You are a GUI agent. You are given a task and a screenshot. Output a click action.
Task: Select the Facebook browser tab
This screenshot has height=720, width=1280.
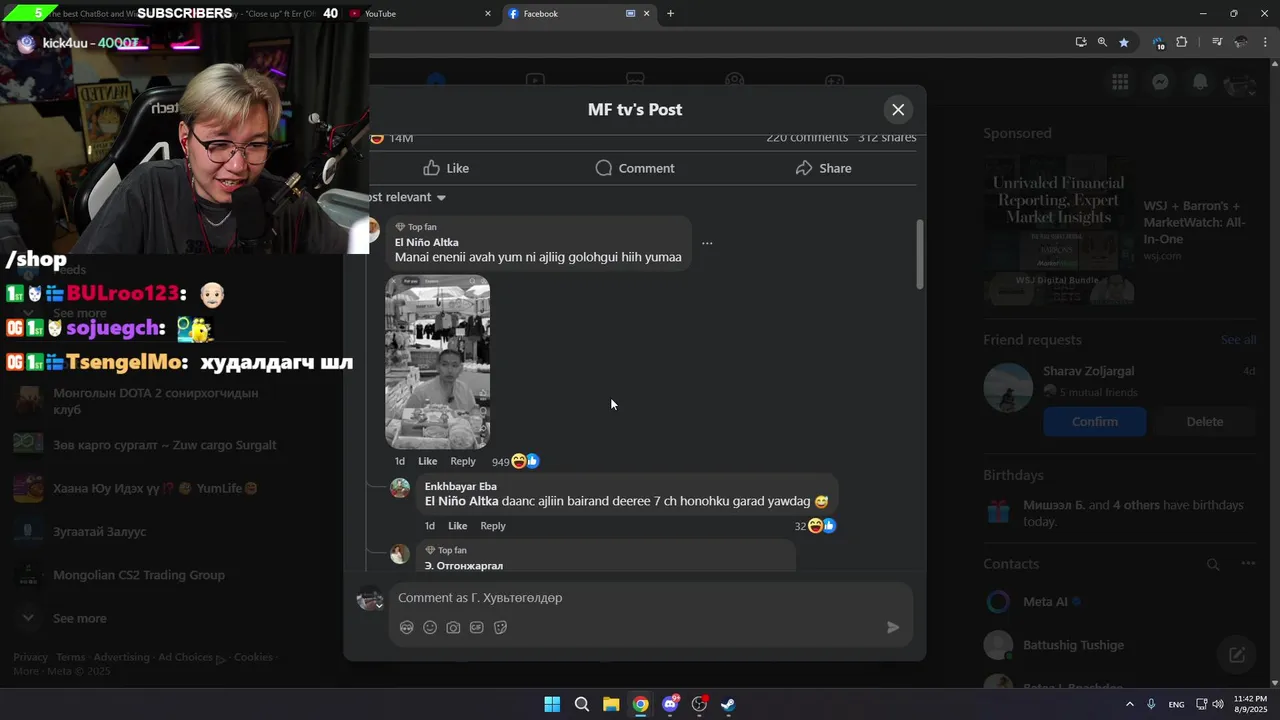(x=568, y=14)
